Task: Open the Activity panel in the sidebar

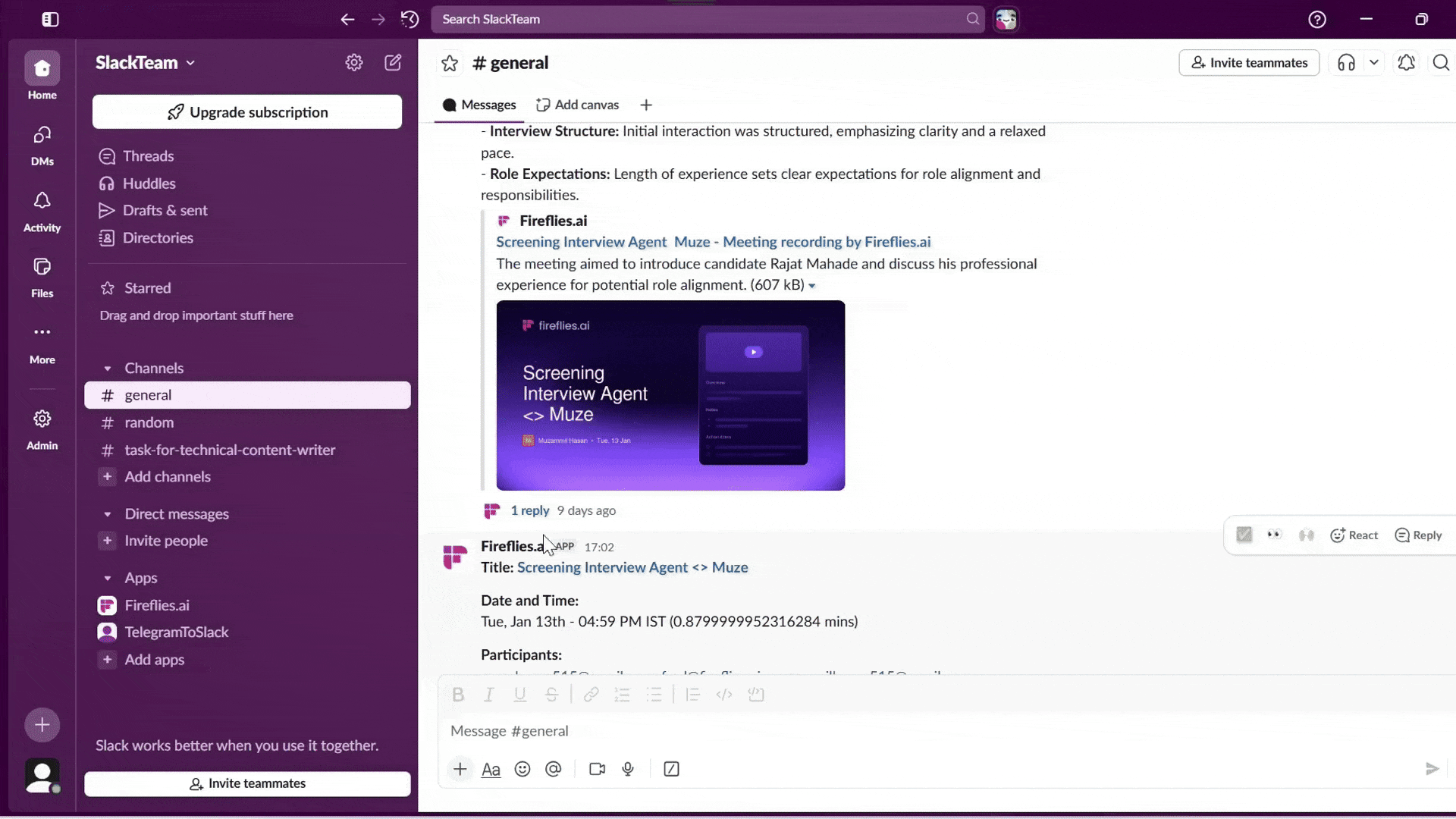Action: (42, 210)
